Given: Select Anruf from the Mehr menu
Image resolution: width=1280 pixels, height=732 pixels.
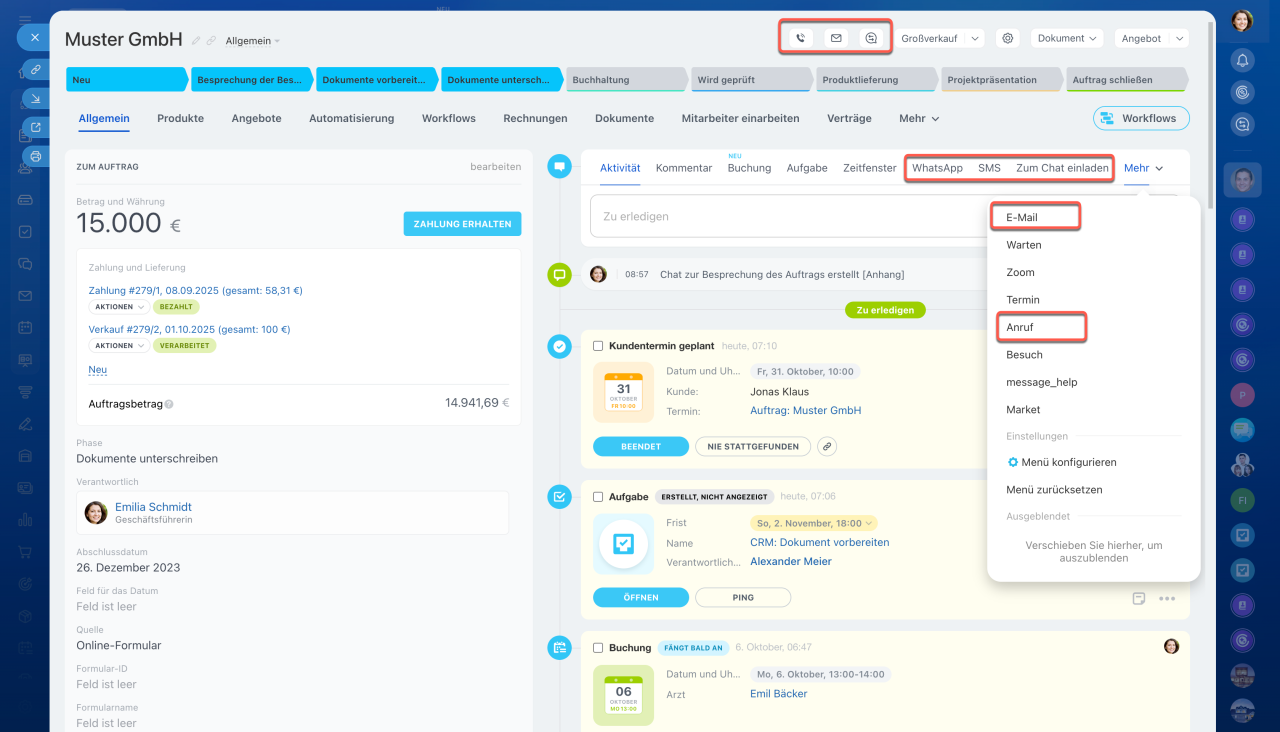Looking at the screenshot, I should (1020, 327).
